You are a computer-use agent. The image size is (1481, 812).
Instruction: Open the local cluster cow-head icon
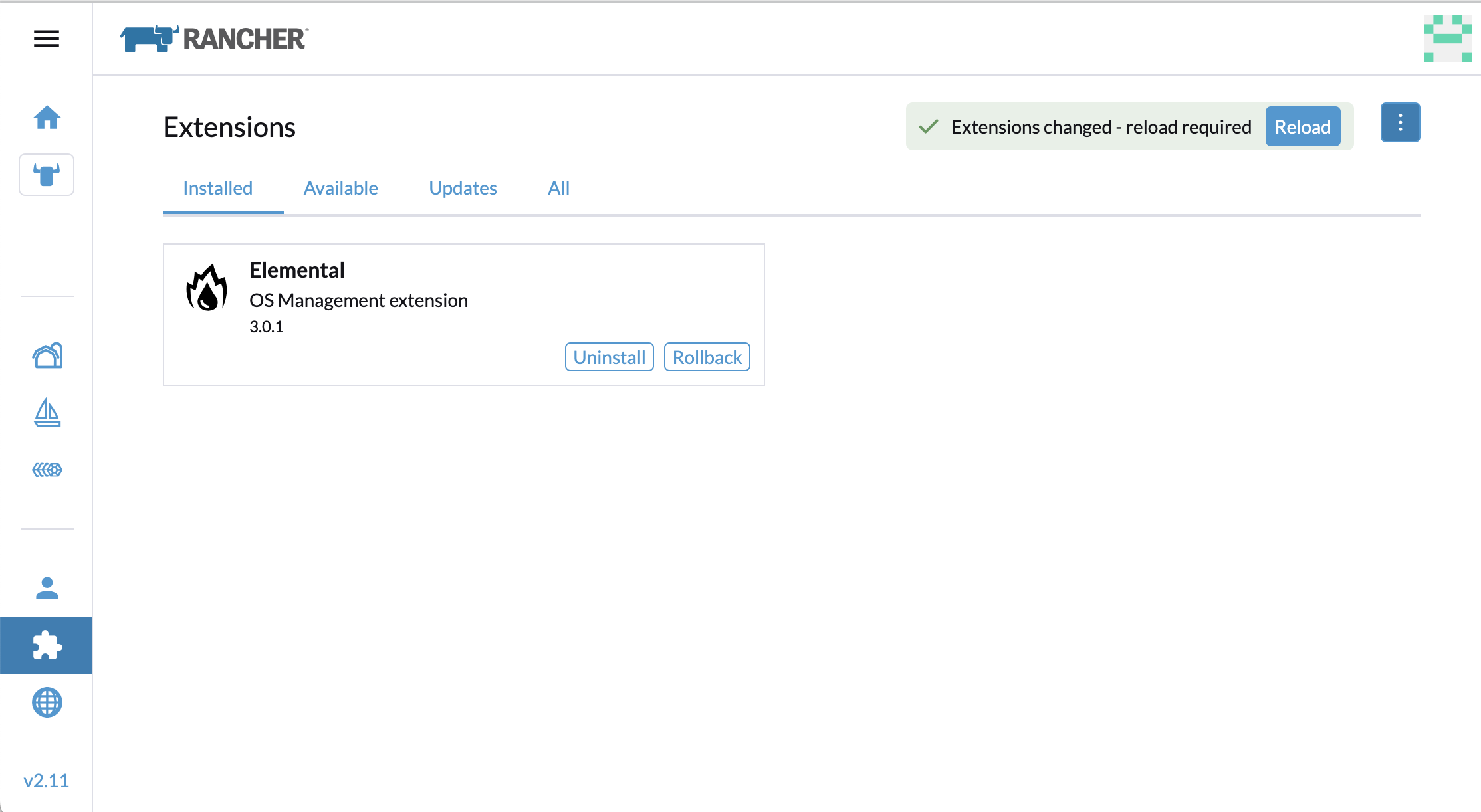click(47, 175)
